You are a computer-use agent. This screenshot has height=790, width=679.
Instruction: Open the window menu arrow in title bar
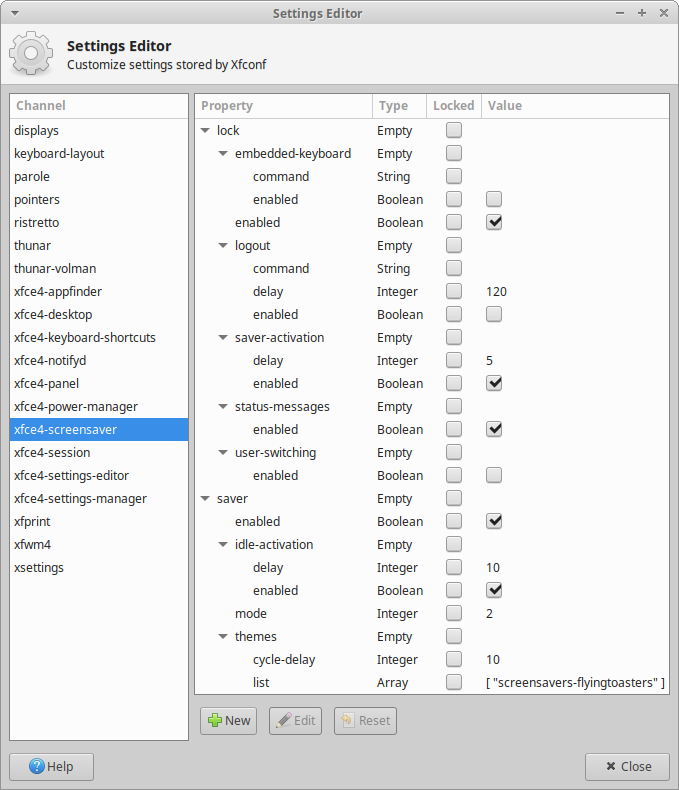coord(15,13)
